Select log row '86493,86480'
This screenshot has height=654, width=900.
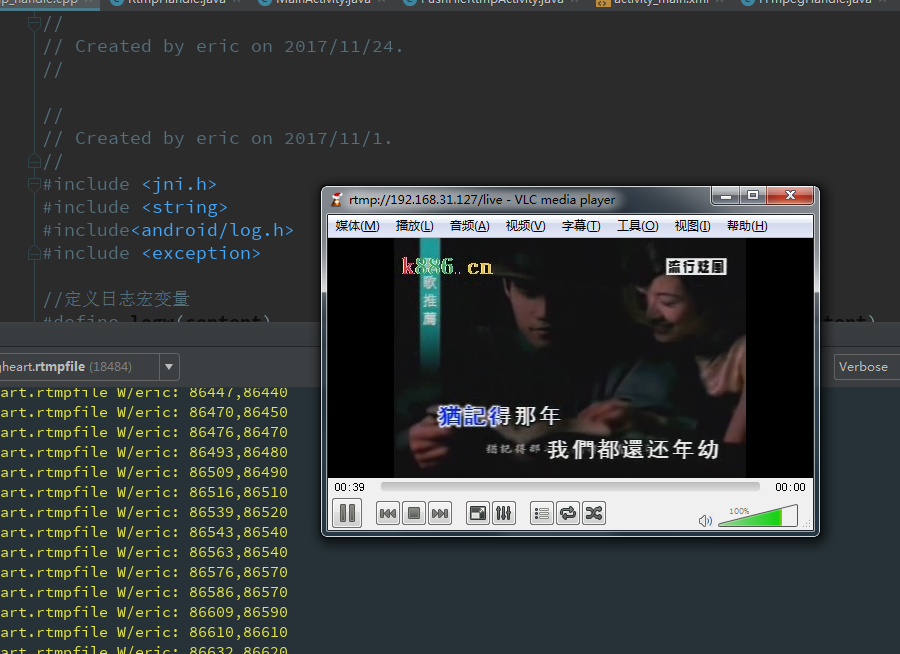coord(144,452)
